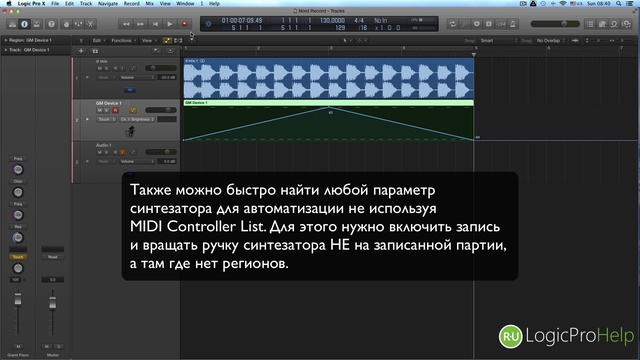Viewport: 640px width, 360px height.
Task: Open the Loop Browser icon
Action: point(614,24)
